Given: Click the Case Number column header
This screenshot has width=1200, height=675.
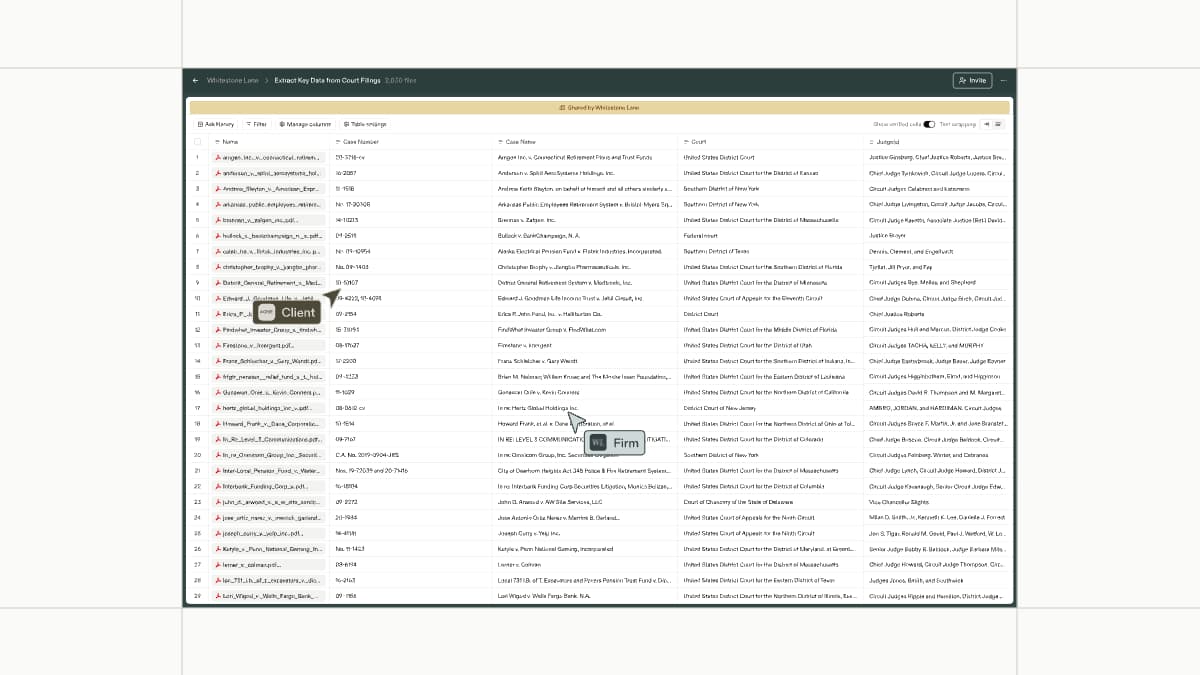Looking at the screenshot, I should [357, 142].
